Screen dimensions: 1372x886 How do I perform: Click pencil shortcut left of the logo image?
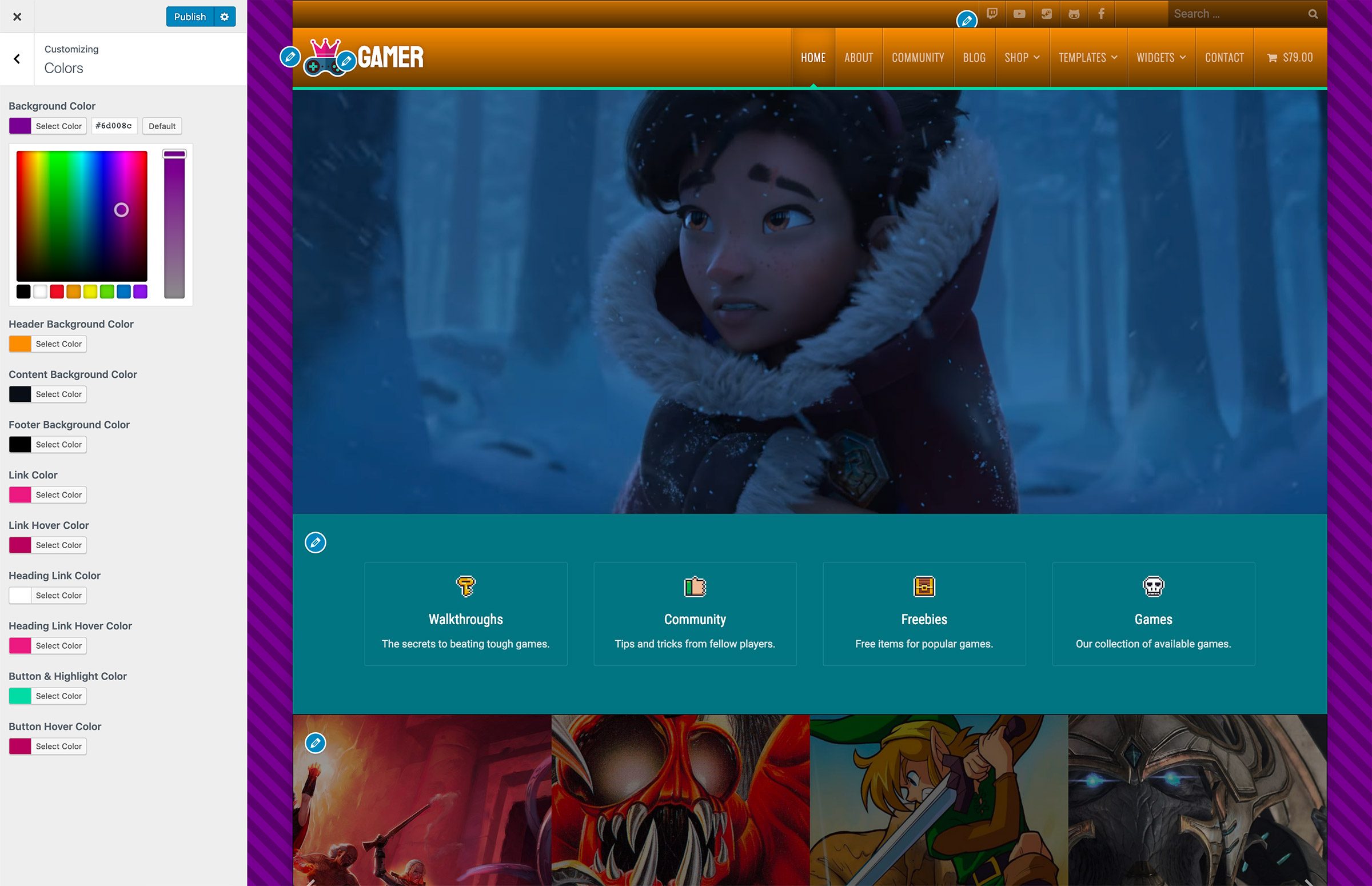290,57
